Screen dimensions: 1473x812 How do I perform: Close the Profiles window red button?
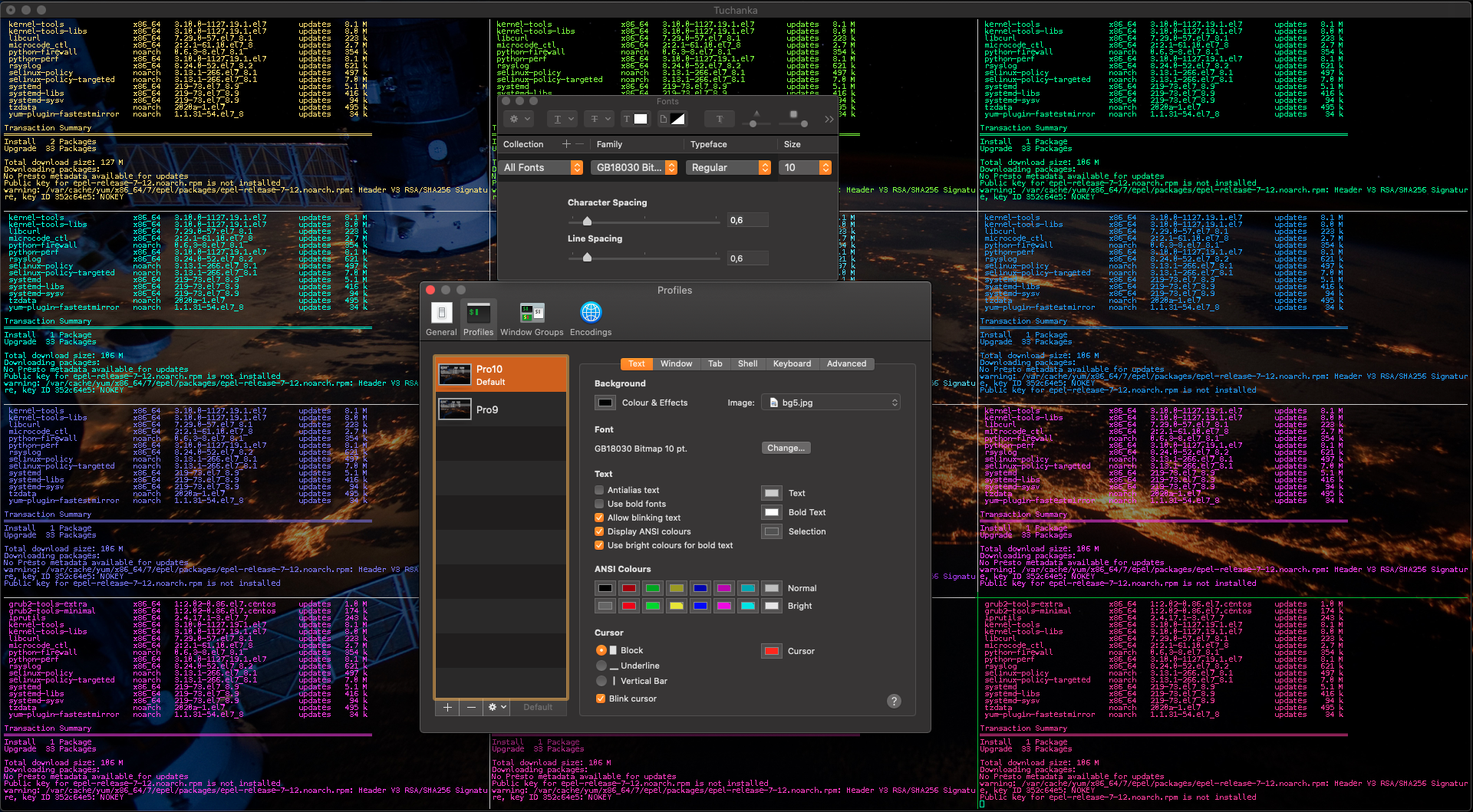coord(430,290)
